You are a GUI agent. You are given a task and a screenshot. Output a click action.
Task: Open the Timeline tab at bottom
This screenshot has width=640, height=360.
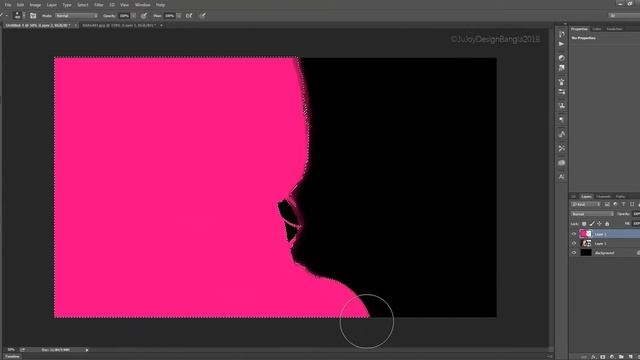pyautogui.click(x=12, y=357)
